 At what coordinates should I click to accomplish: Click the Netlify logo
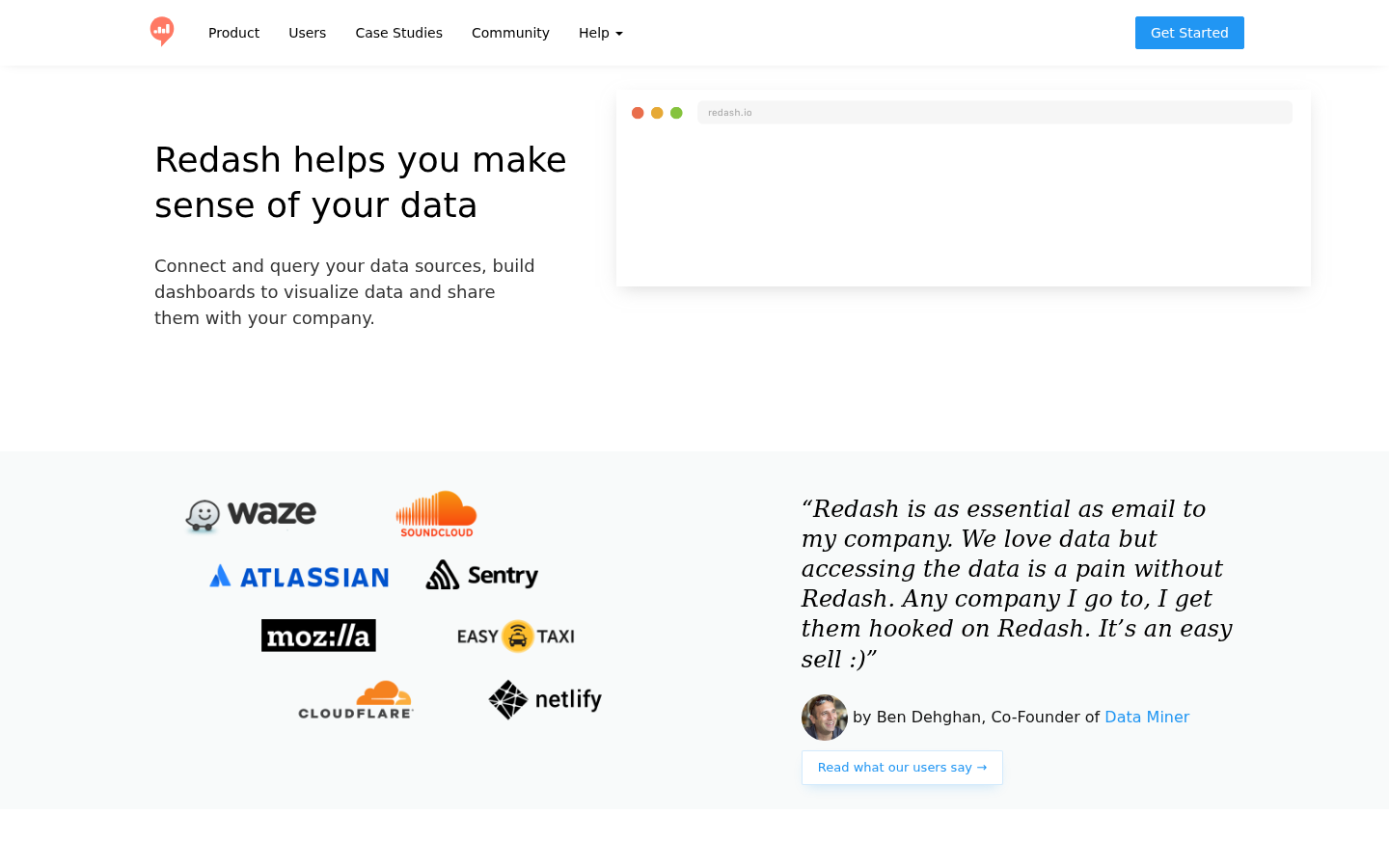tap(545, 700)
